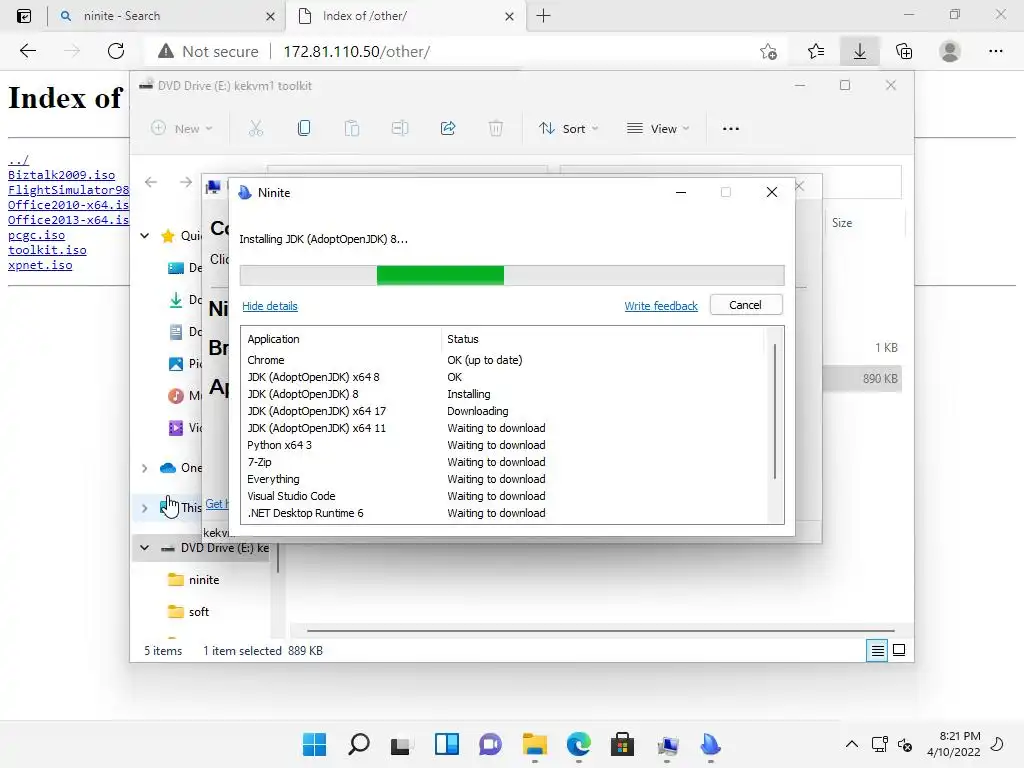Open the browser Settings and more menu
Image resolution: width=1024 pixels, height=768 pixels.
click(x=995, y=51)
